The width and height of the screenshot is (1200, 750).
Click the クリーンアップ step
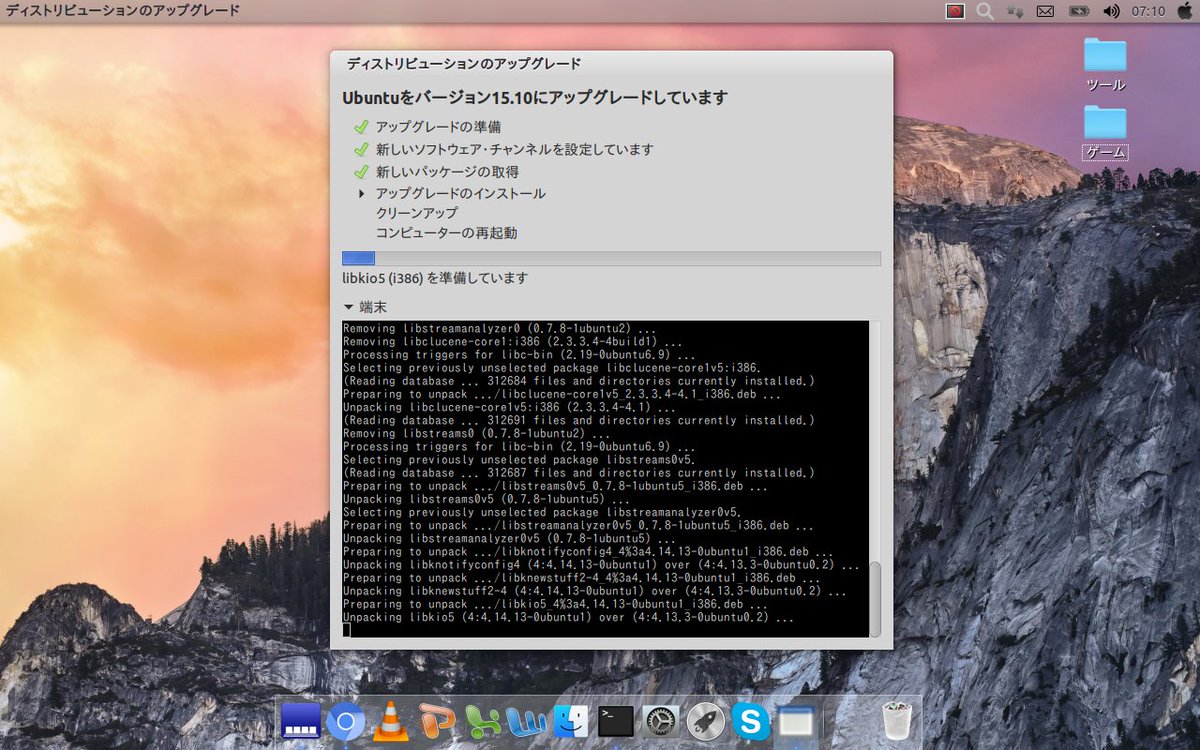(416, 213)
